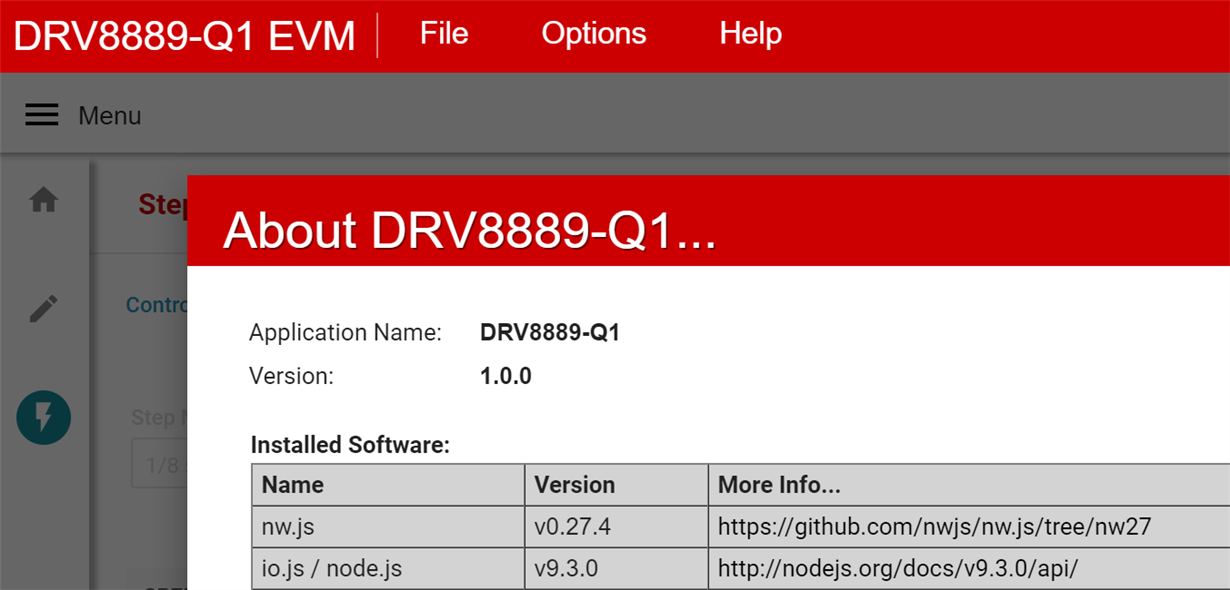Go to the Home sidebar icon

[x=43, y=201]
